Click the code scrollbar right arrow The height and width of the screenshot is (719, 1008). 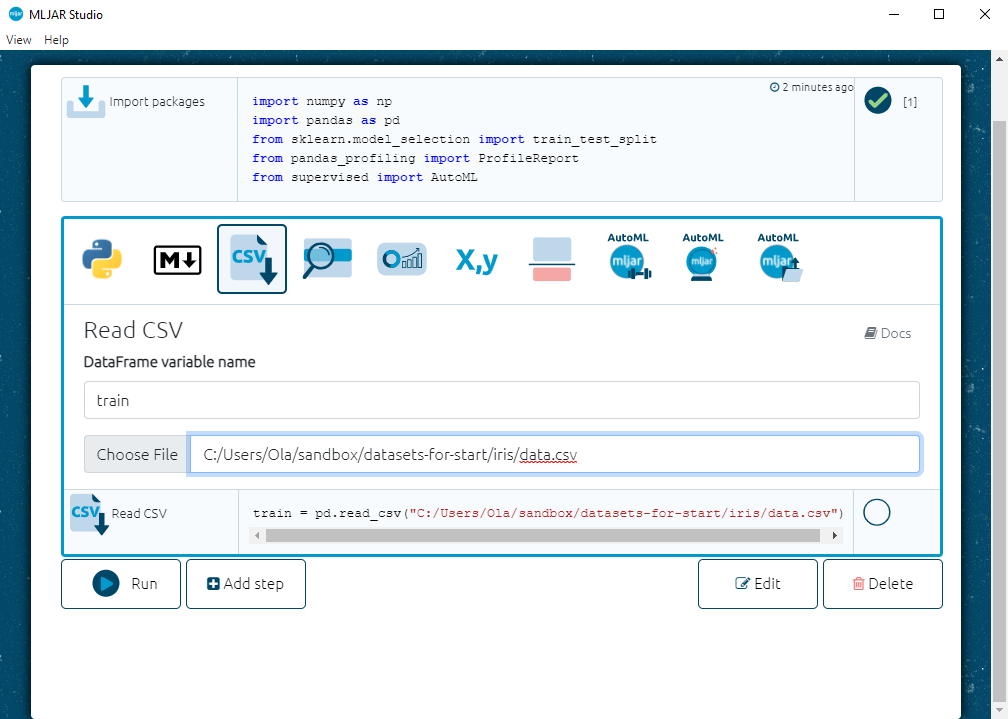click(834, 536)
